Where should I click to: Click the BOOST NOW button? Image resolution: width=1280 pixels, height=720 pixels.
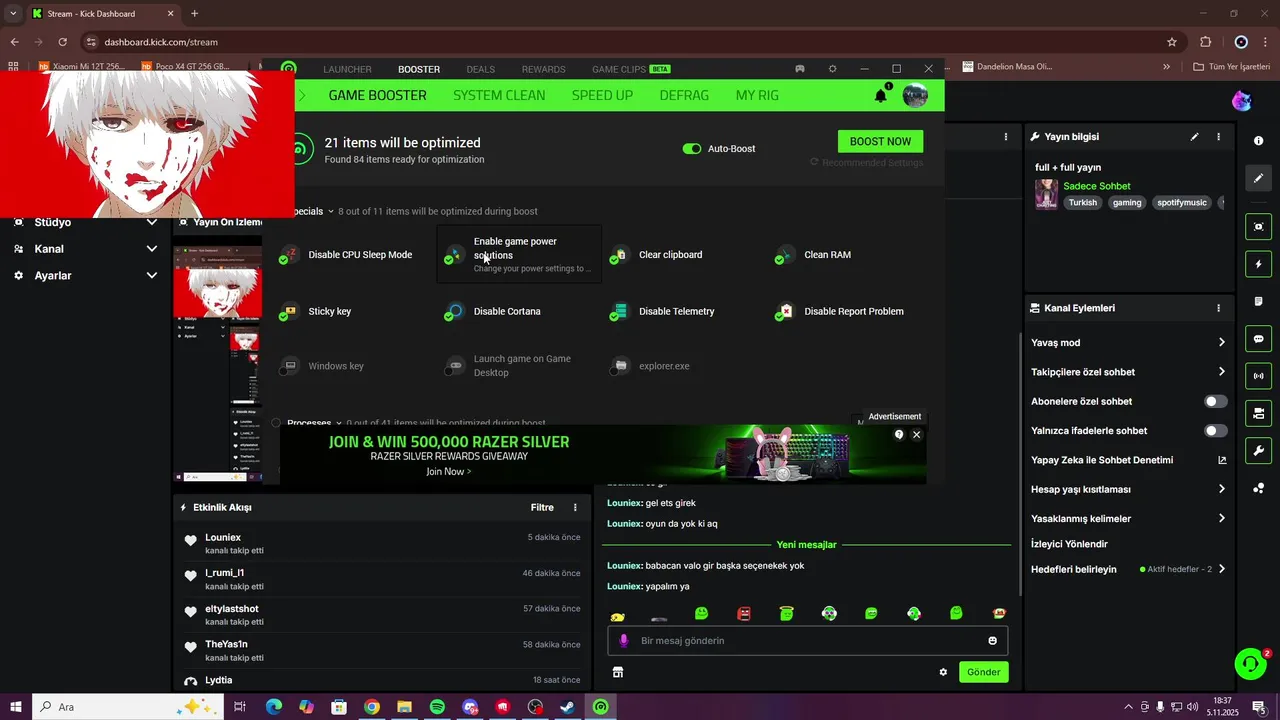pyautogui.click(x=880, y=142)
